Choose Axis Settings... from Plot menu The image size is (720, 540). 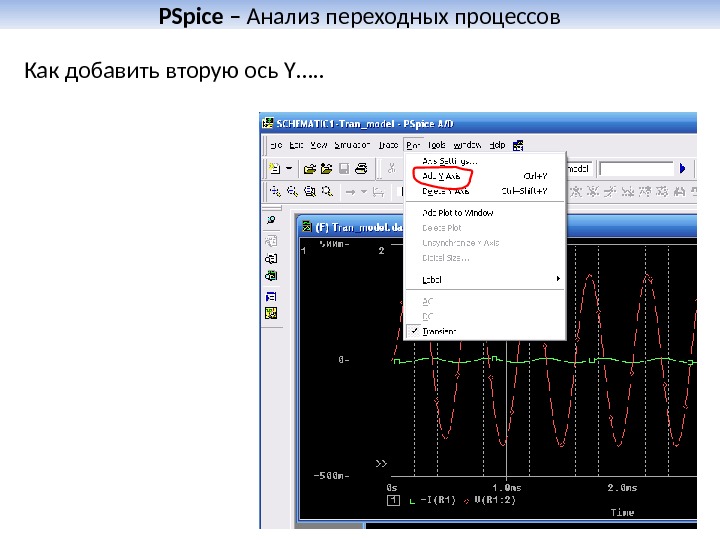(484, 161)
